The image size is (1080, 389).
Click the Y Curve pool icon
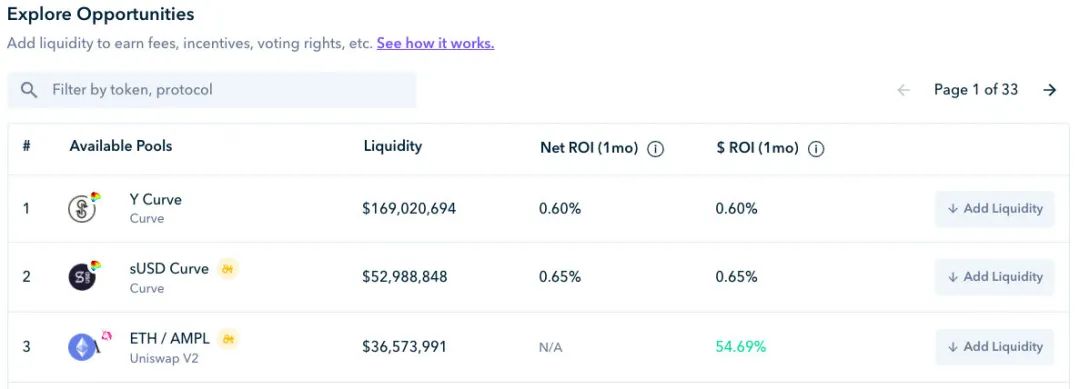[x=84, y=207]
